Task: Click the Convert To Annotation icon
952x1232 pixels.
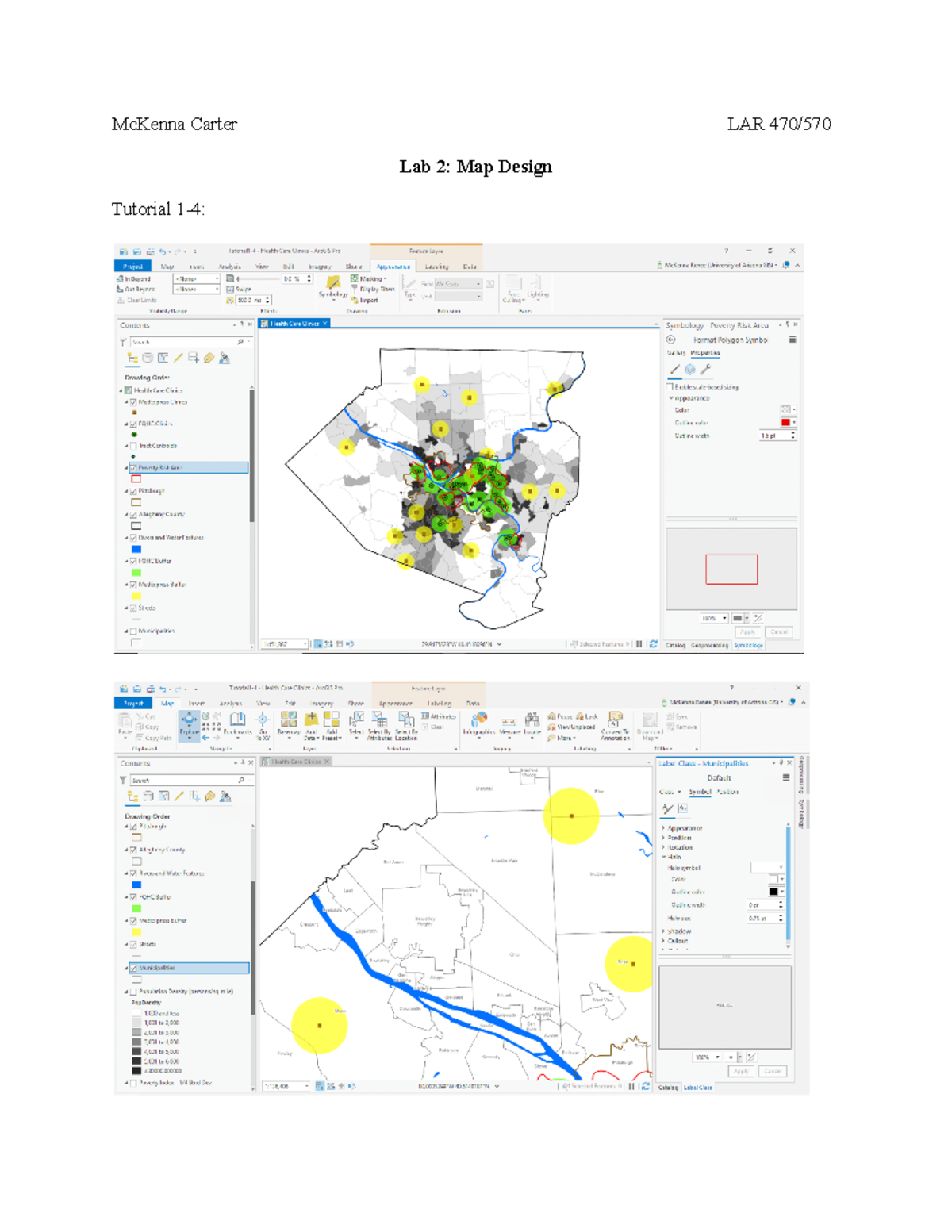Action: tap(613, 720)
